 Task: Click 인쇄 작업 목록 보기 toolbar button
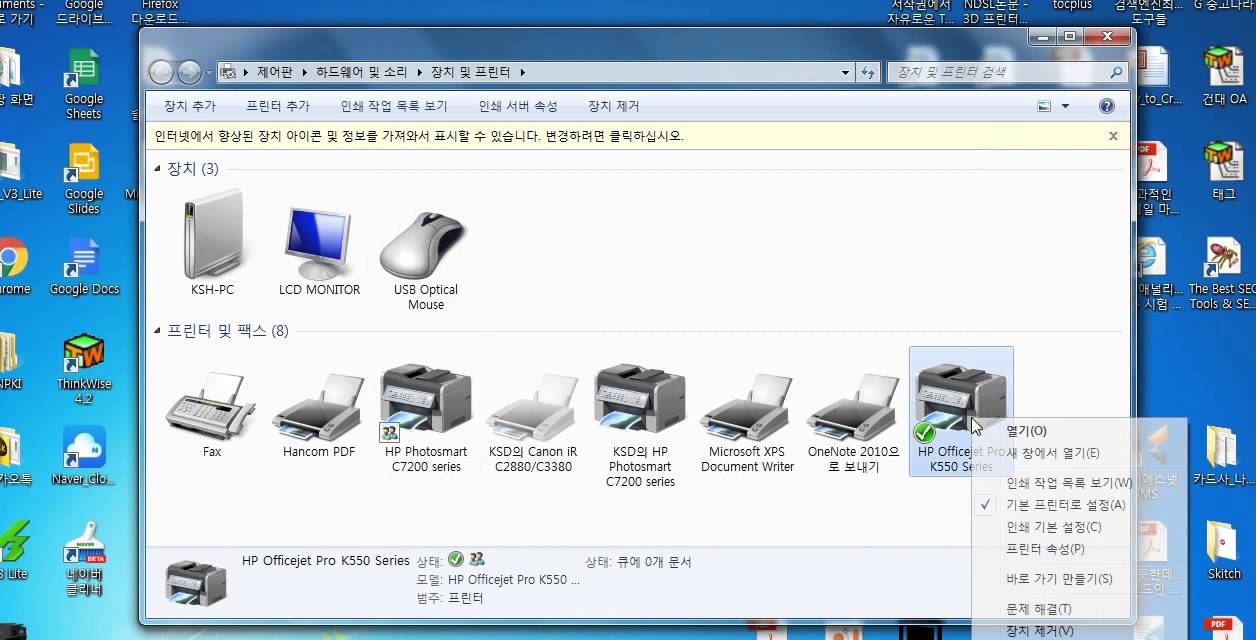coord(394,106)
